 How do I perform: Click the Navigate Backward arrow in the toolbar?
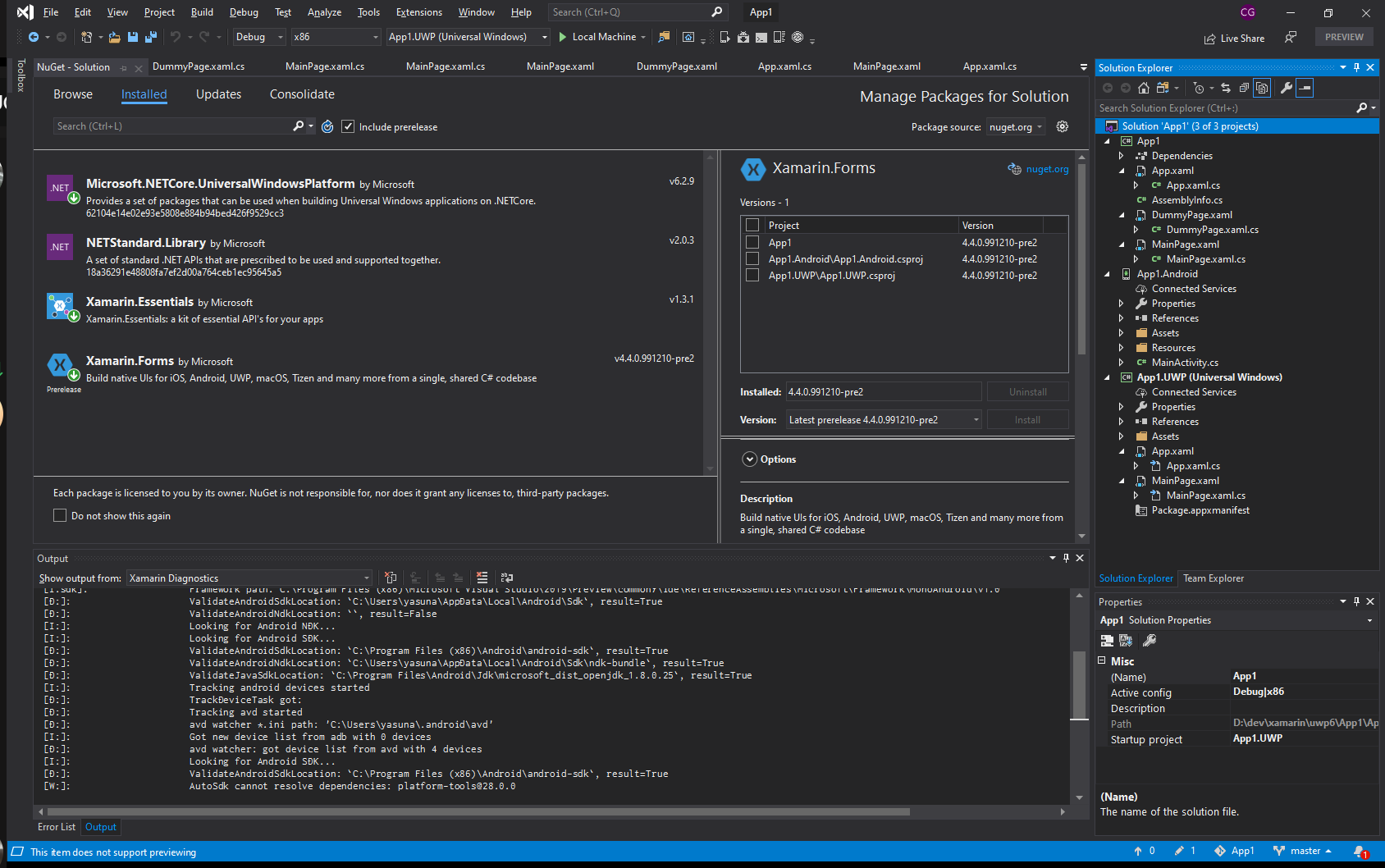[34, 37]
